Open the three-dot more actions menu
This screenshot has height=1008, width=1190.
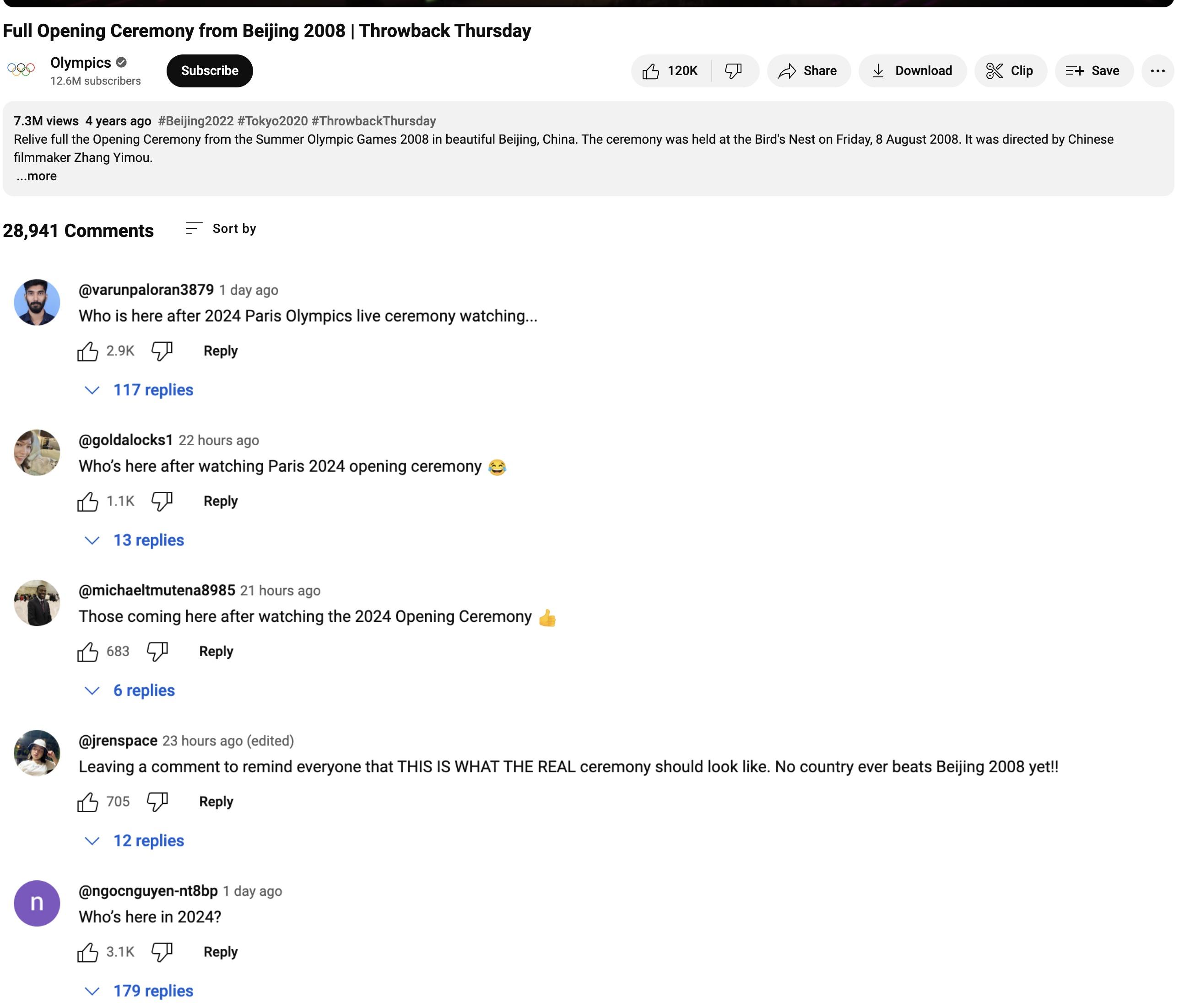[1158, 71]
